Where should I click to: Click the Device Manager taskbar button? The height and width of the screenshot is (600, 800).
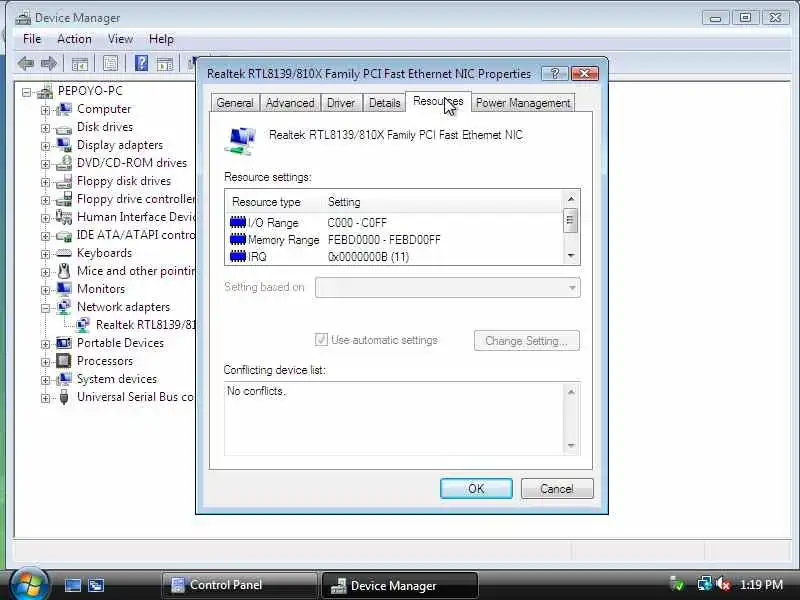click(400, 585)
